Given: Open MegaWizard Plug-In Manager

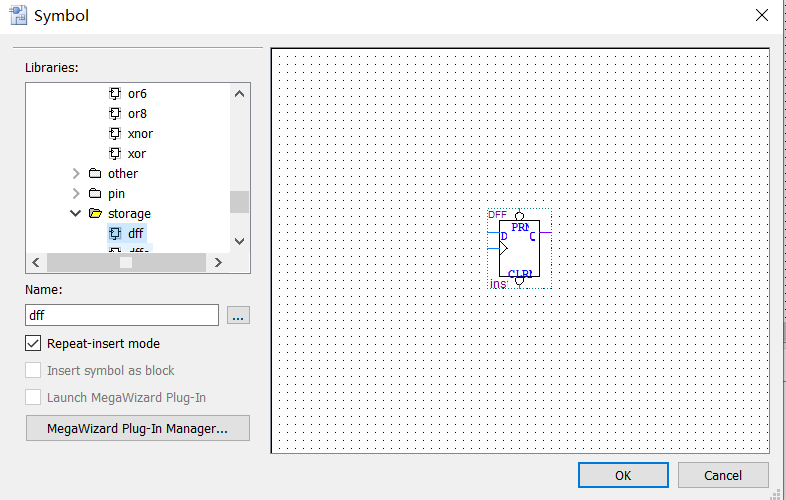Looking at the screenshot, I should (137, 428).
